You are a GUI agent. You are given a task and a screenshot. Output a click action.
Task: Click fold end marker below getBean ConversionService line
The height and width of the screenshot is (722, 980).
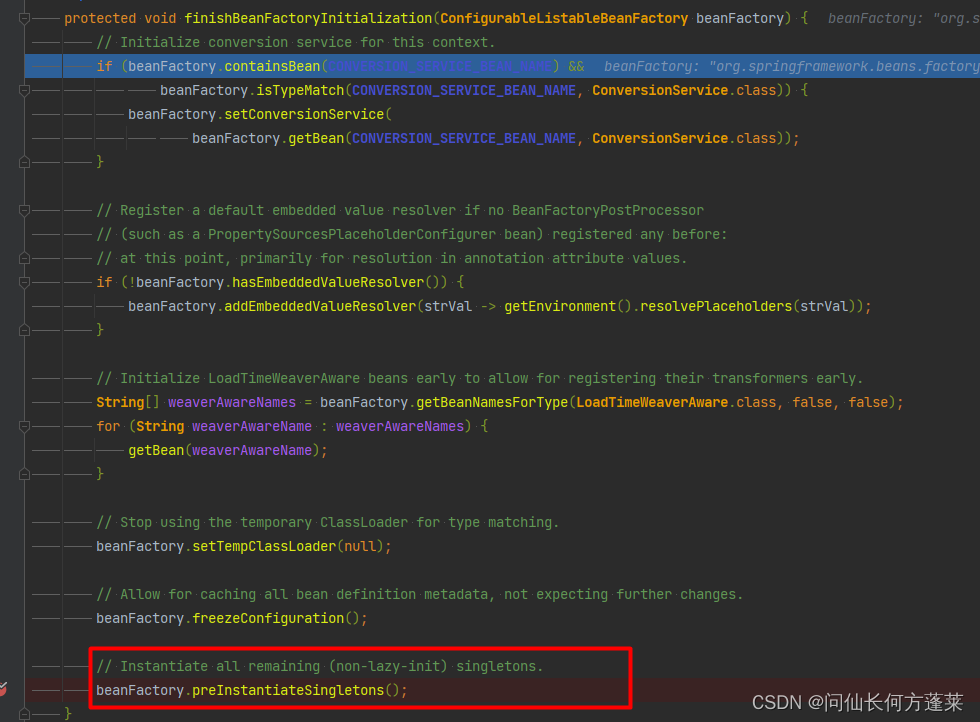pyautogui.click(x=24, y=163)
